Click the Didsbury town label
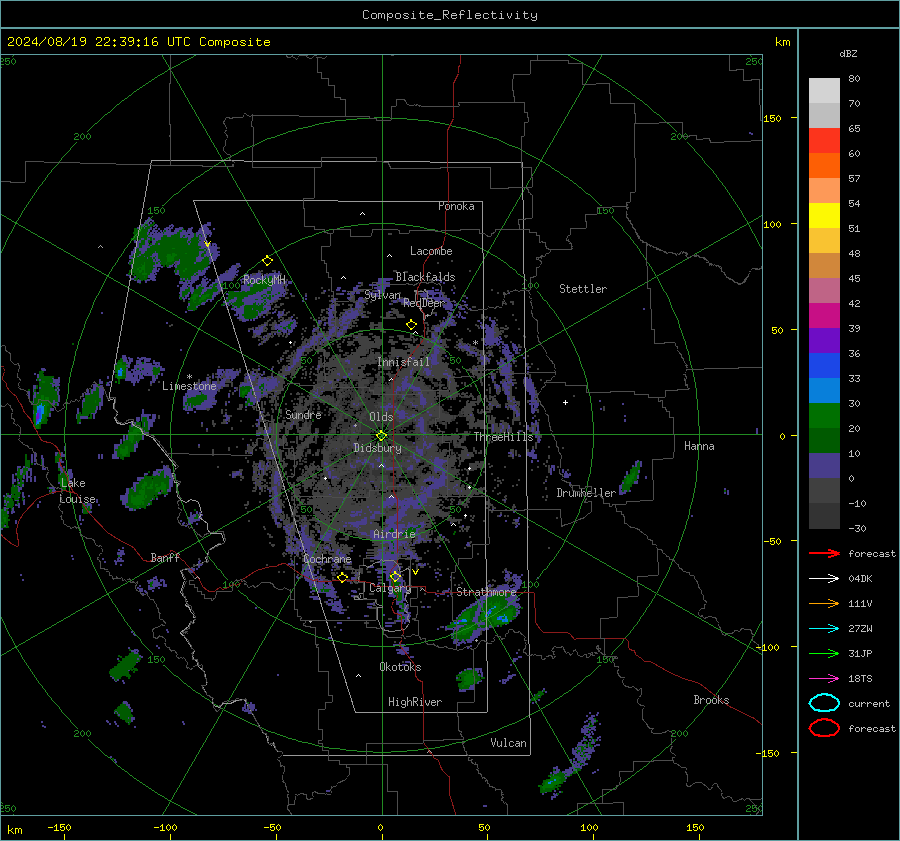This screenshot has width=900, height=841. point(377,448)
